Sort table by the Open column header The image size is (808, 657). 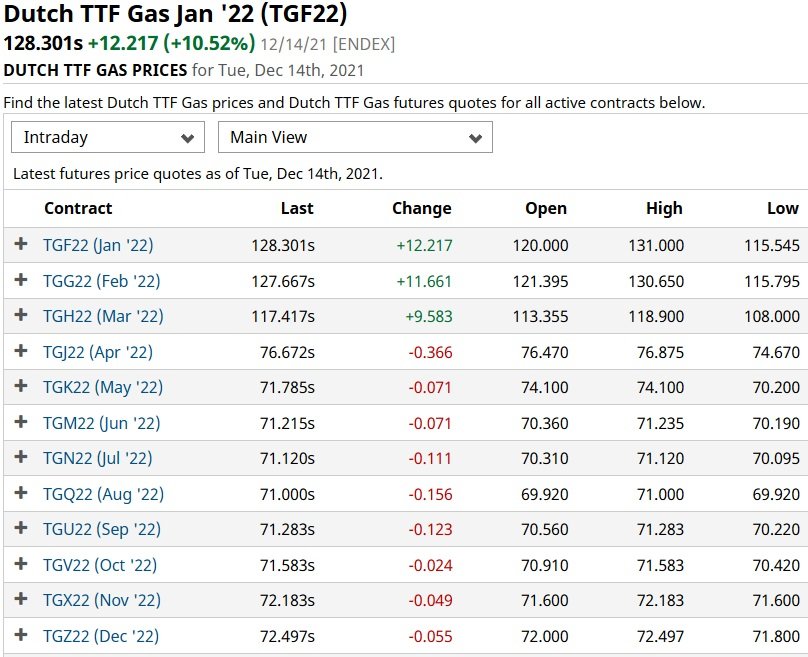[x=546, y=208]
